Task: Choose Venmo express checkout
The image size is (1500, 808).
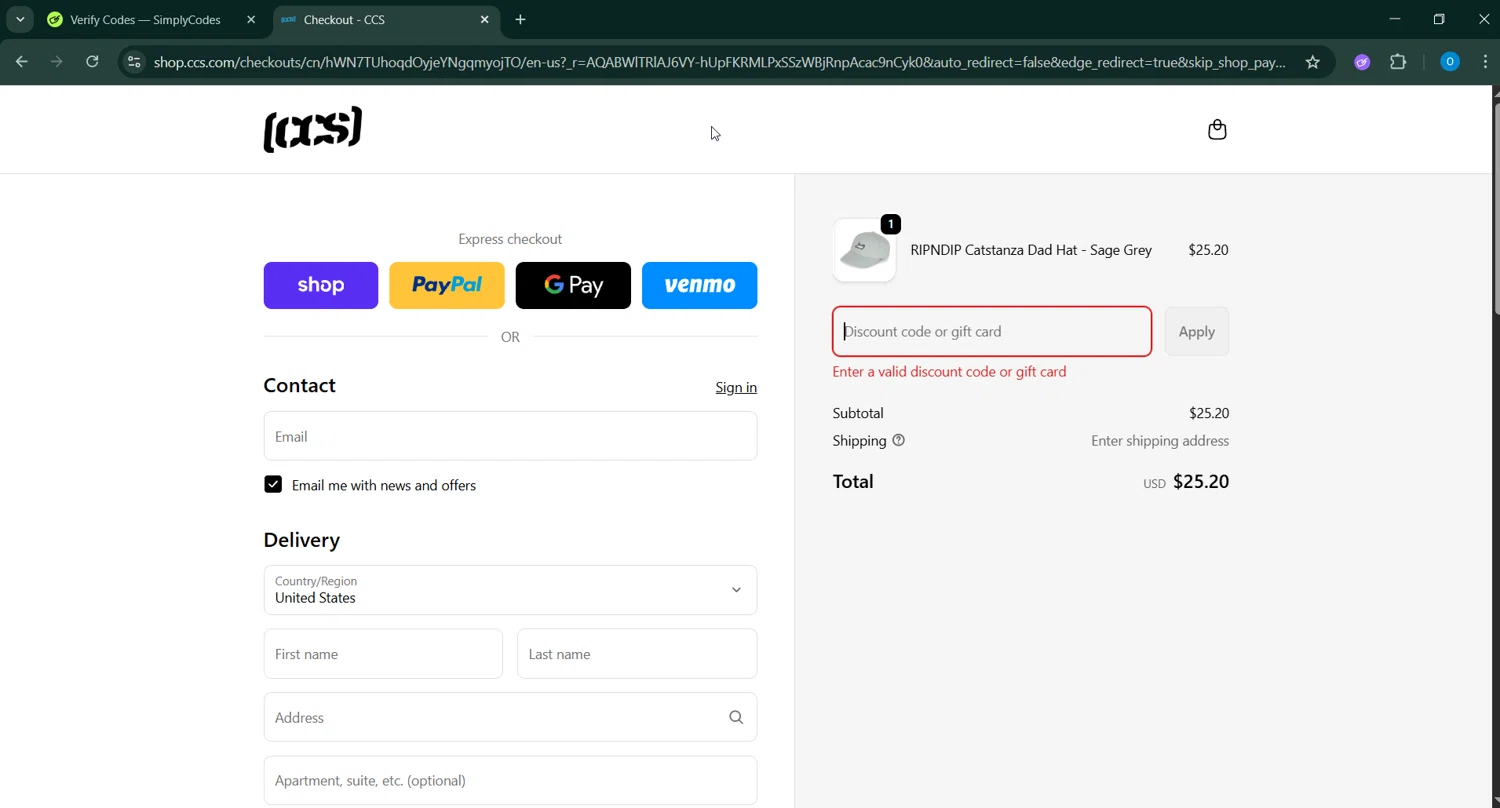Action: coord(699,285)
